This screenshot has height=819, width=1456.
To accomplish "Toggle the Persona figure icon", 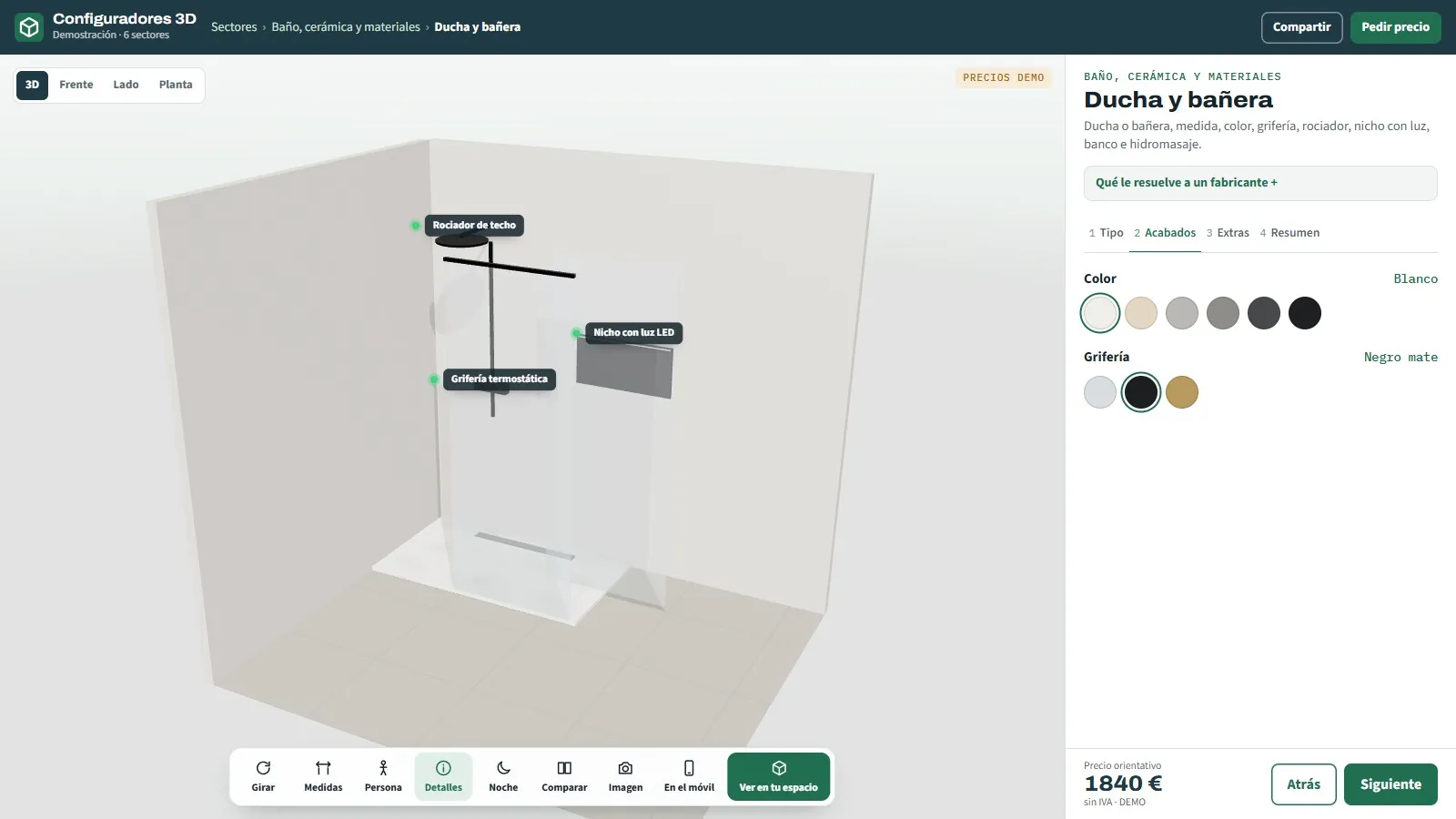I will 383,768.
